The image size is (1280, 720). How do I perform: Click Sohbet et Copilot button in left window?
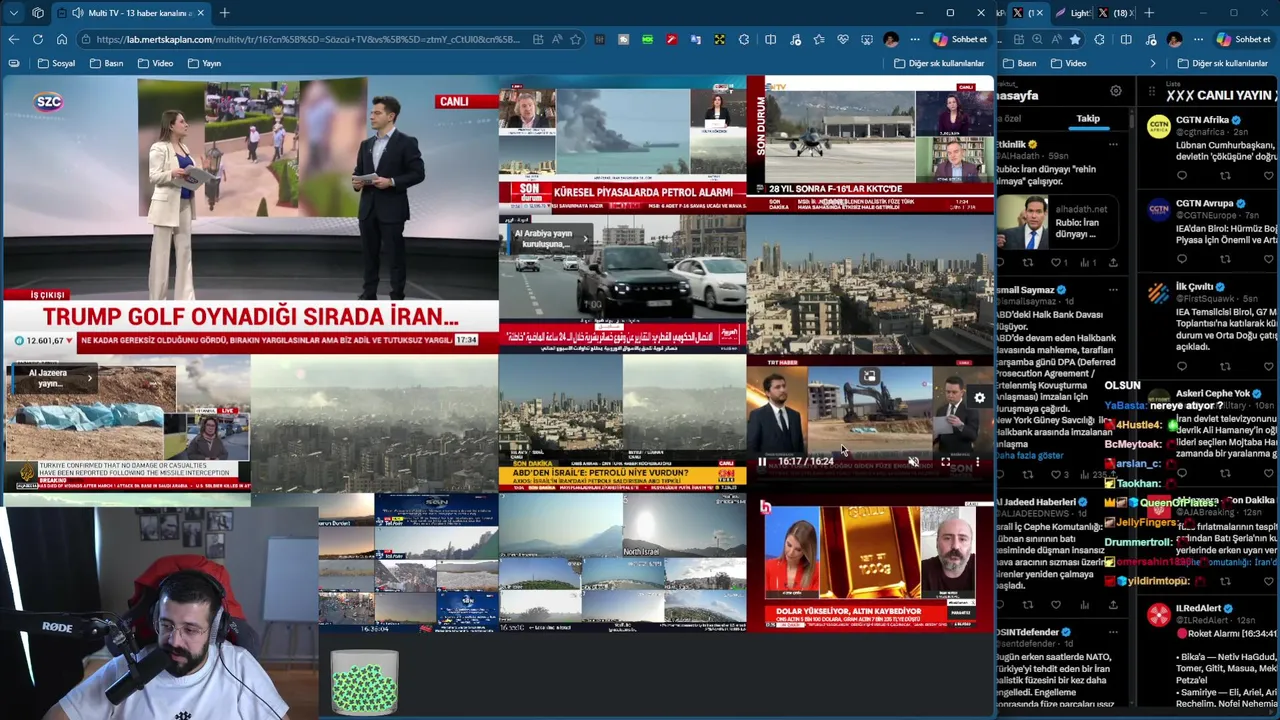click(961, 39)
